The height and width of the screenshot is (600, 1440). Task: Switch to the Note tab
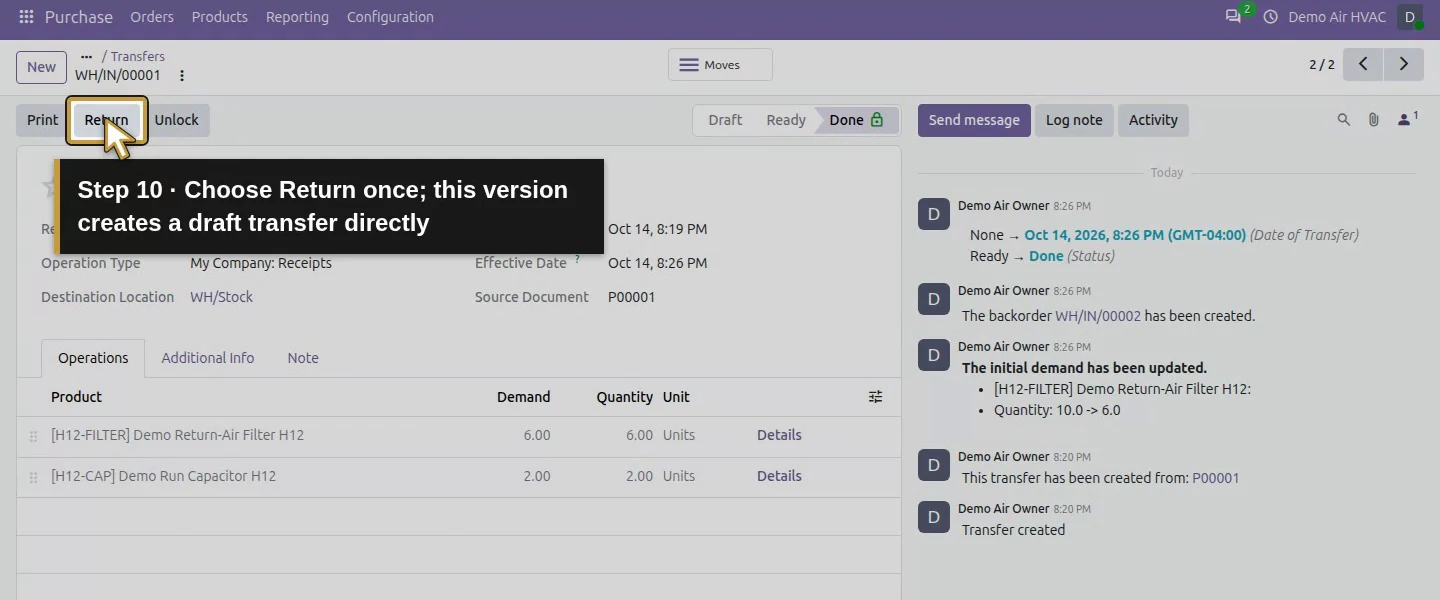pyautogui.click(x=303, y=358)
